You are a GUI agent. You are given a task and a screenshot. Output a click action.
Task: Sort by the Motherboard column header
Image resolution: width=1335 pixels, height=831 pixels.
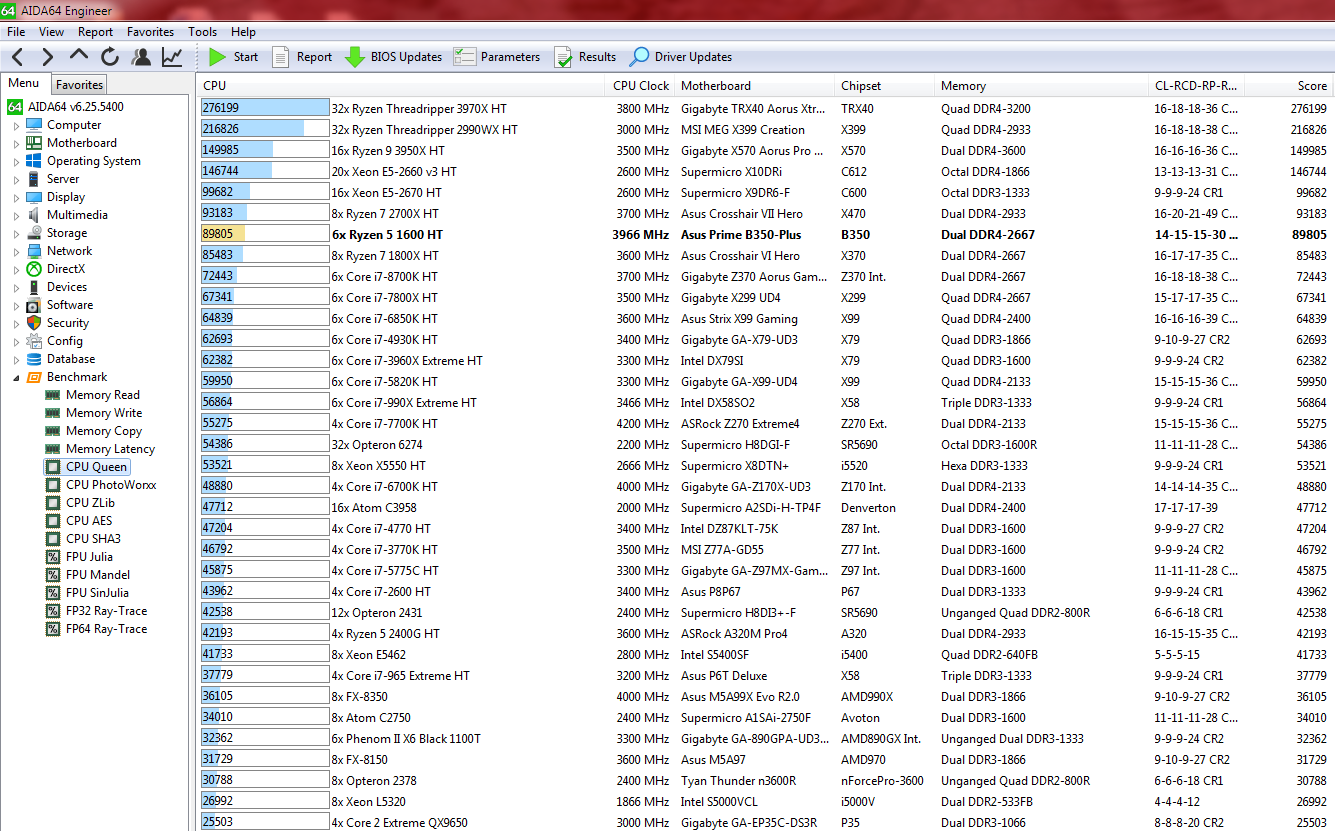click(755, 86)
